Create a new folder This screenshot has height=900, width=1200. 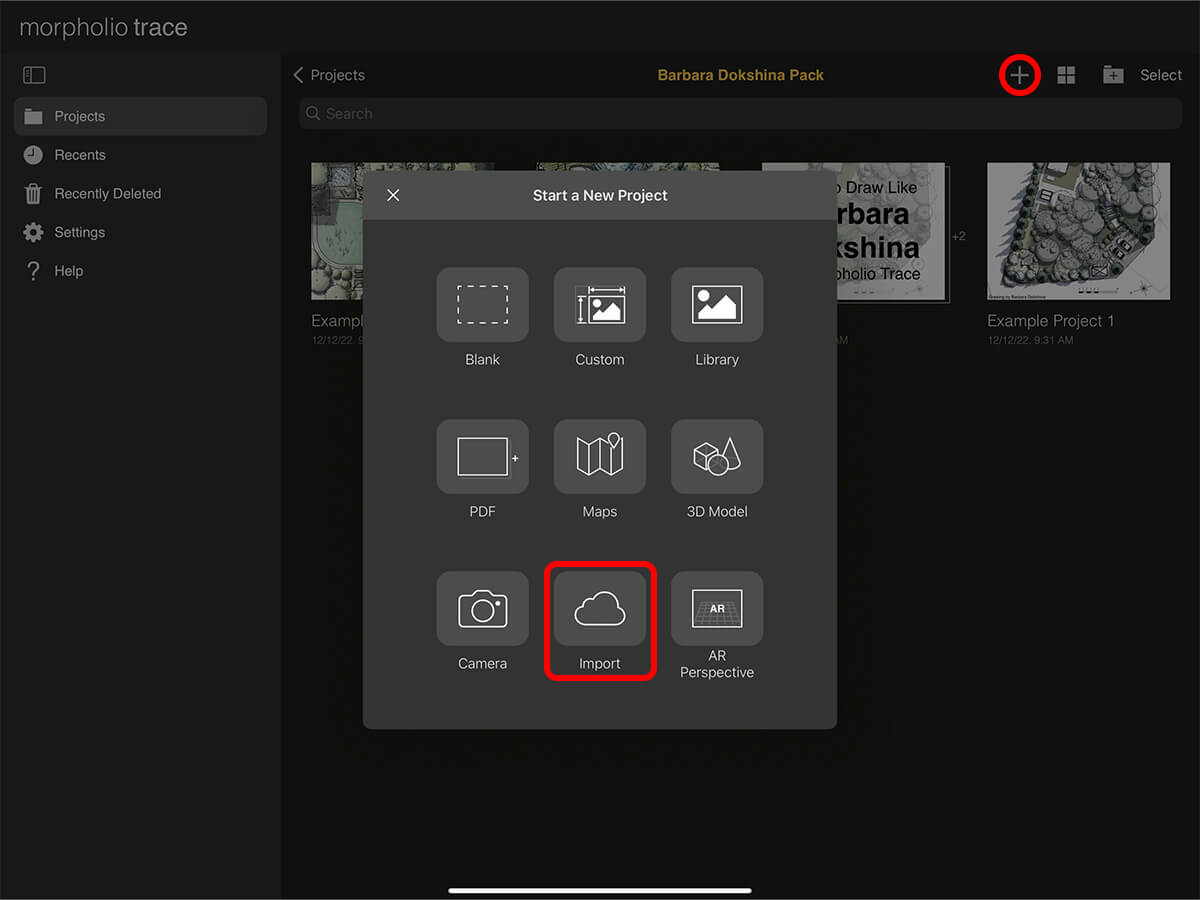[1113, 75]
